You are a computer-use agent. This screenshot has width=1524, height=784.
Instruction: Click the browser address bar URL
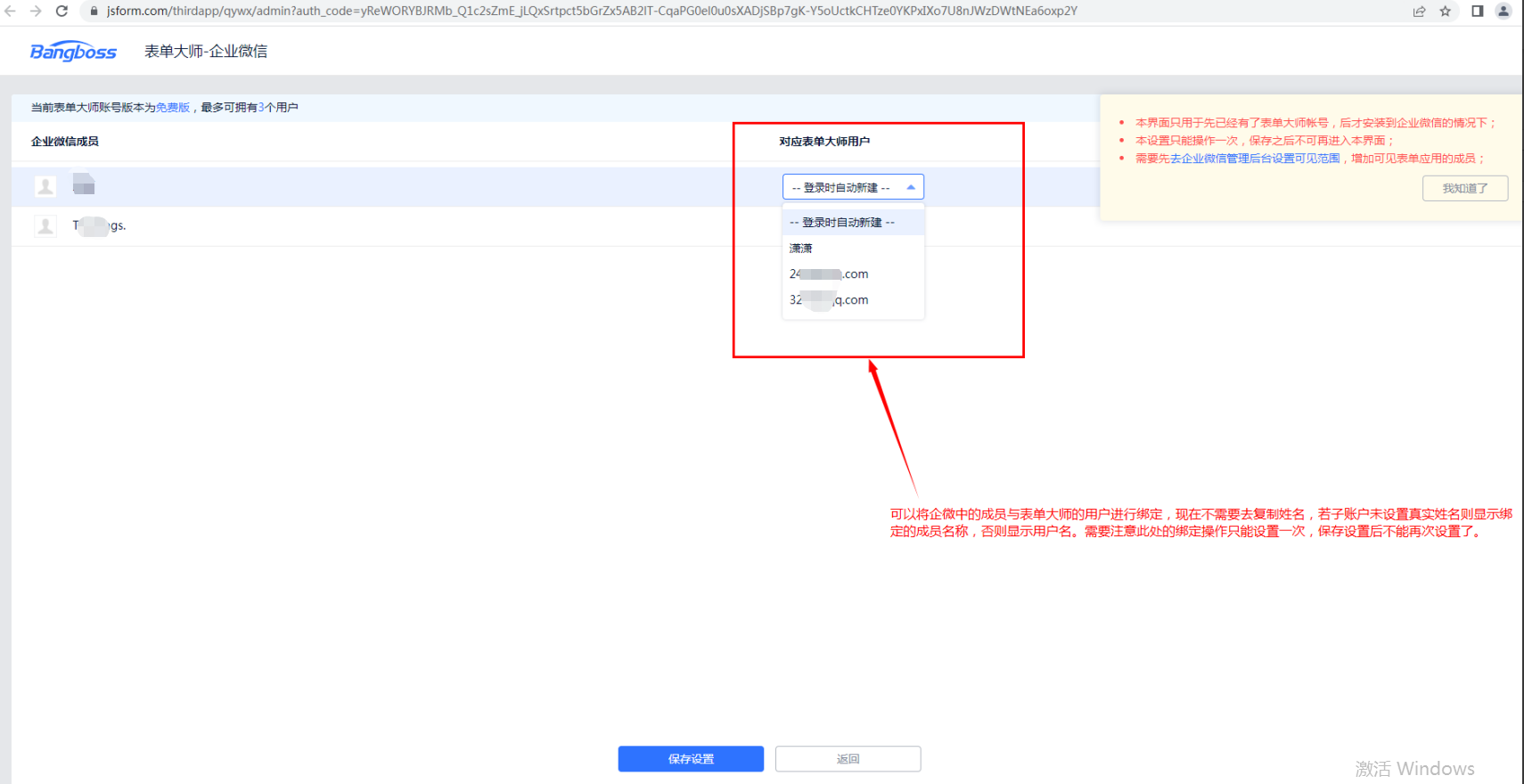coord(588,12)
